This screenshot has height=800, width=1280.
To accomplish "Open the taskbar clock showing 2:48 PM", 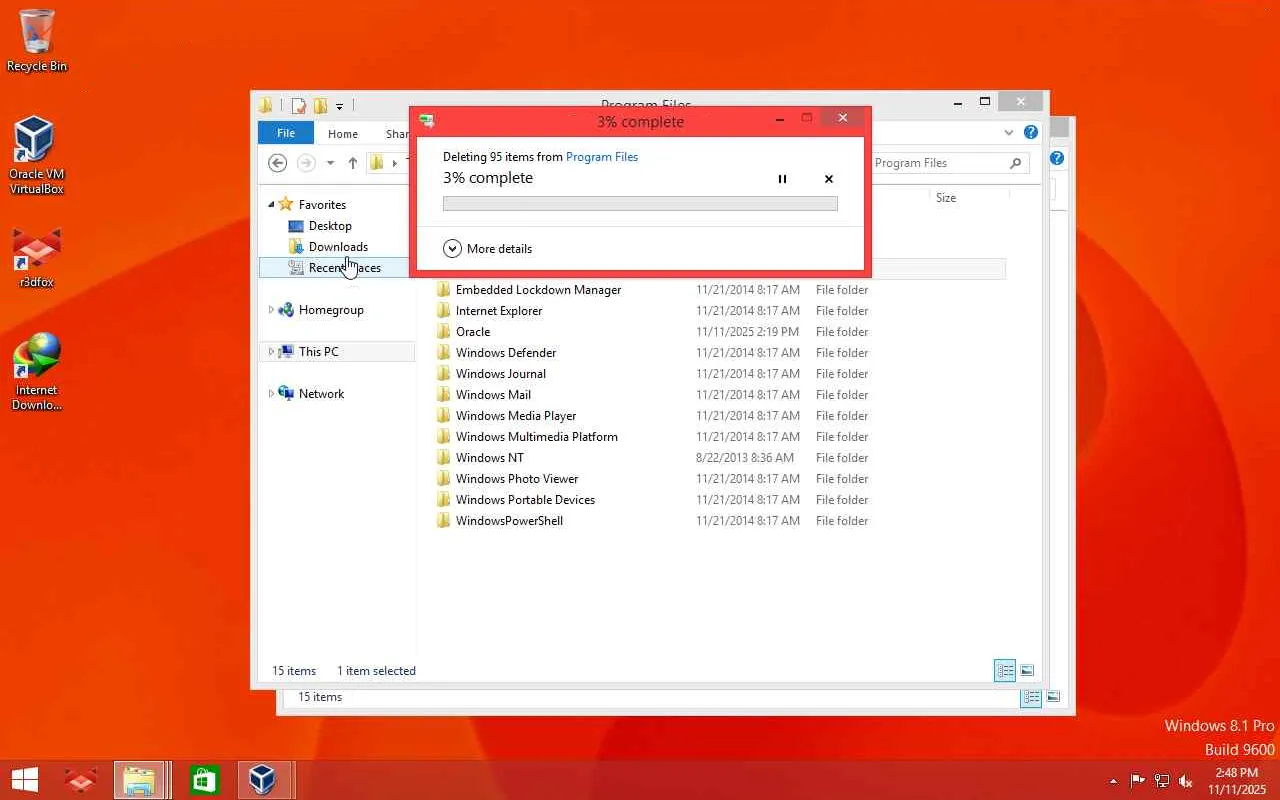I will [x=1237, y=781].
